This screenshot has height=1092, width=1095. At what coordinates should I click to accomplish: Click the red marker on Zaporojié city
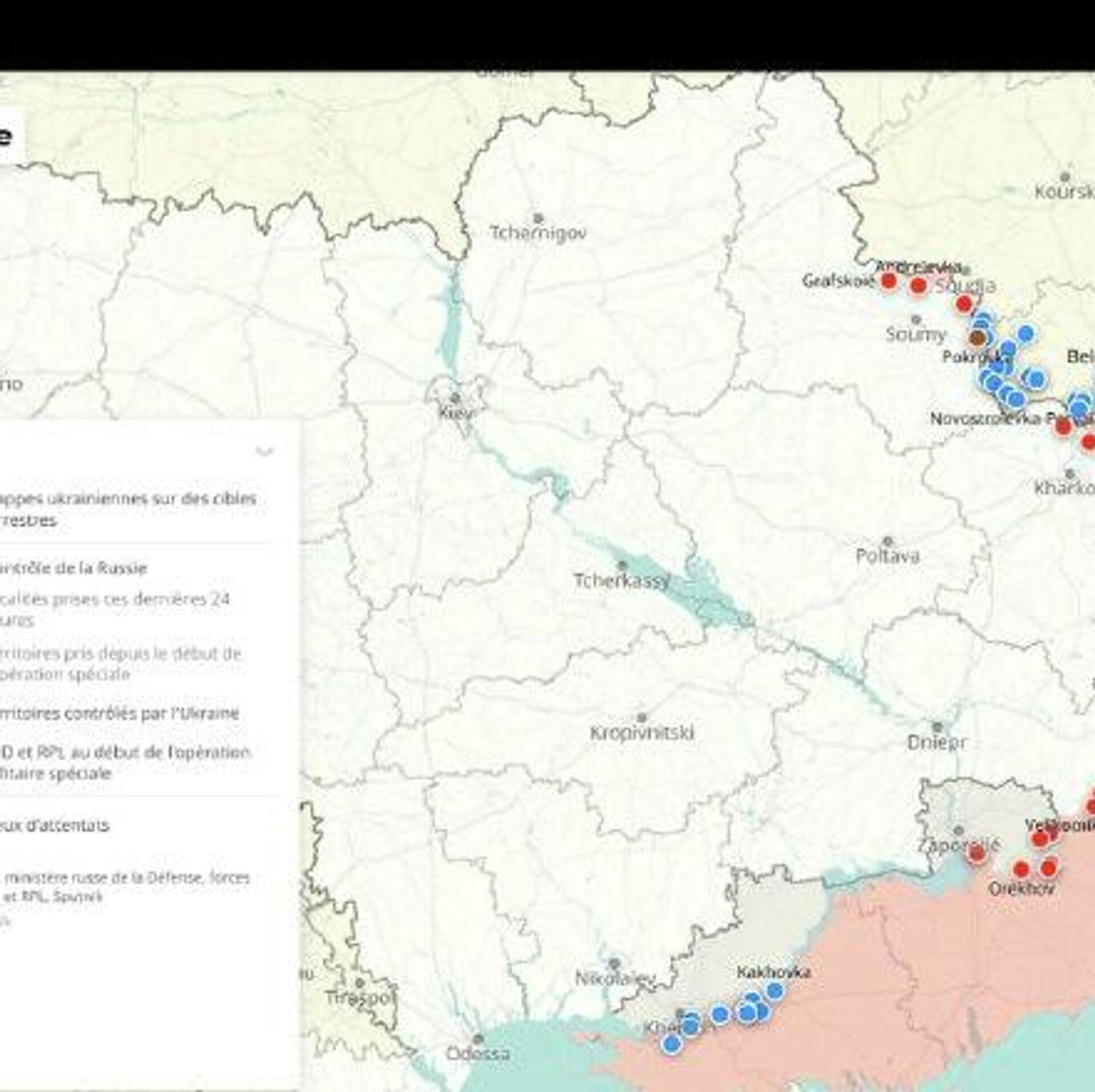tap(977, 854)
